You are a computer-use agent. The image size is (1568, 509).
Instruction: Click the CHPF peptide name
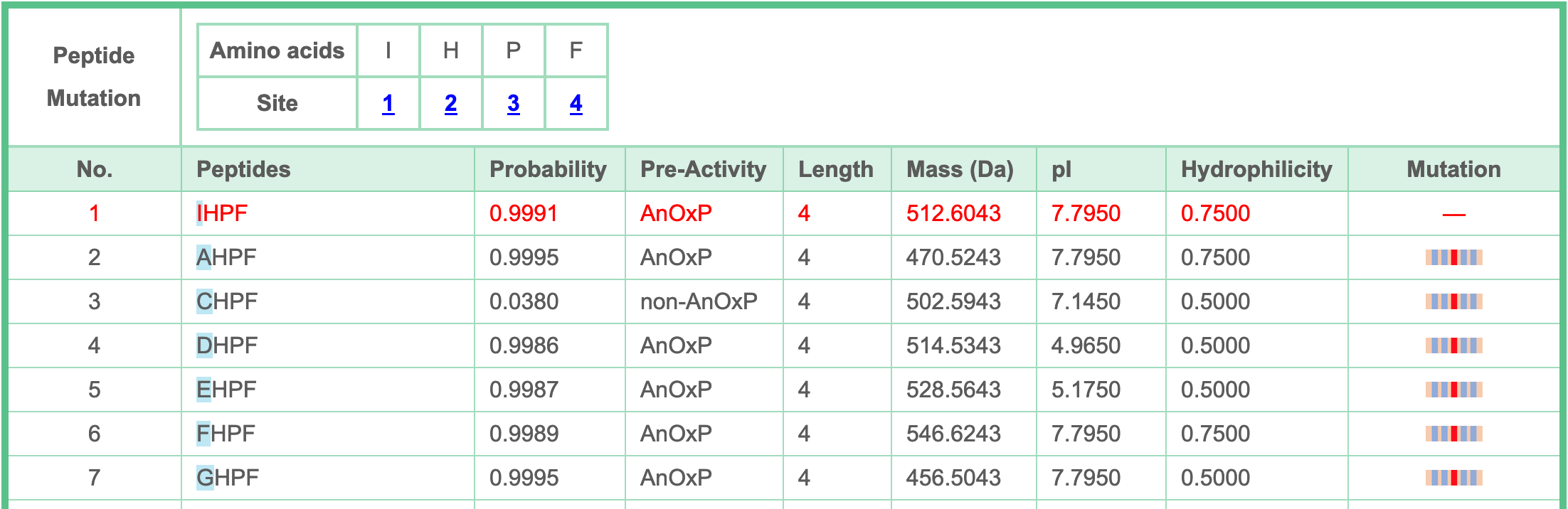point(227,301)
